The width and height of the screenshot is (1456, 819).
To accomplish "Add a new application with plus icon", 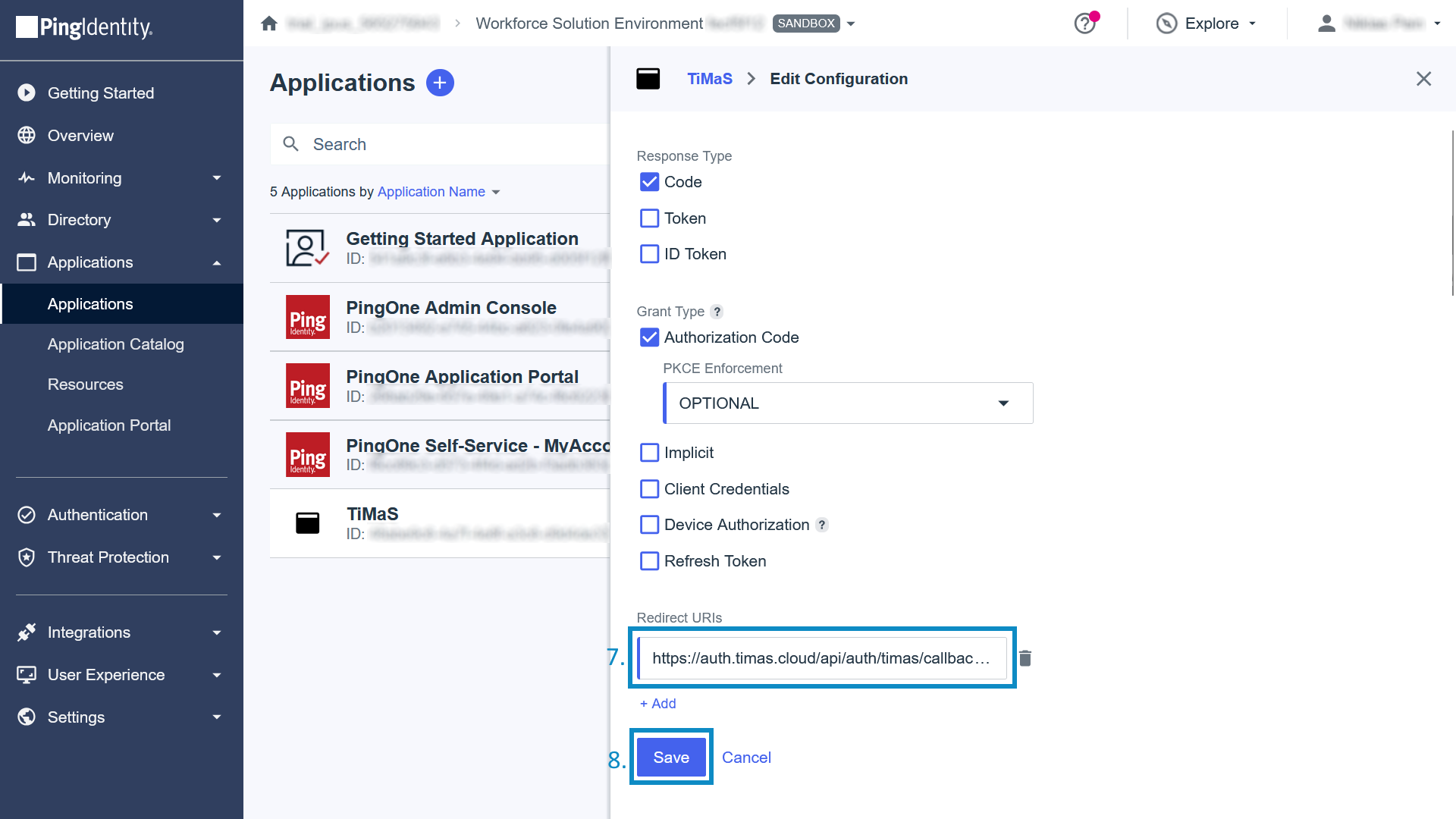I will 440,83.
